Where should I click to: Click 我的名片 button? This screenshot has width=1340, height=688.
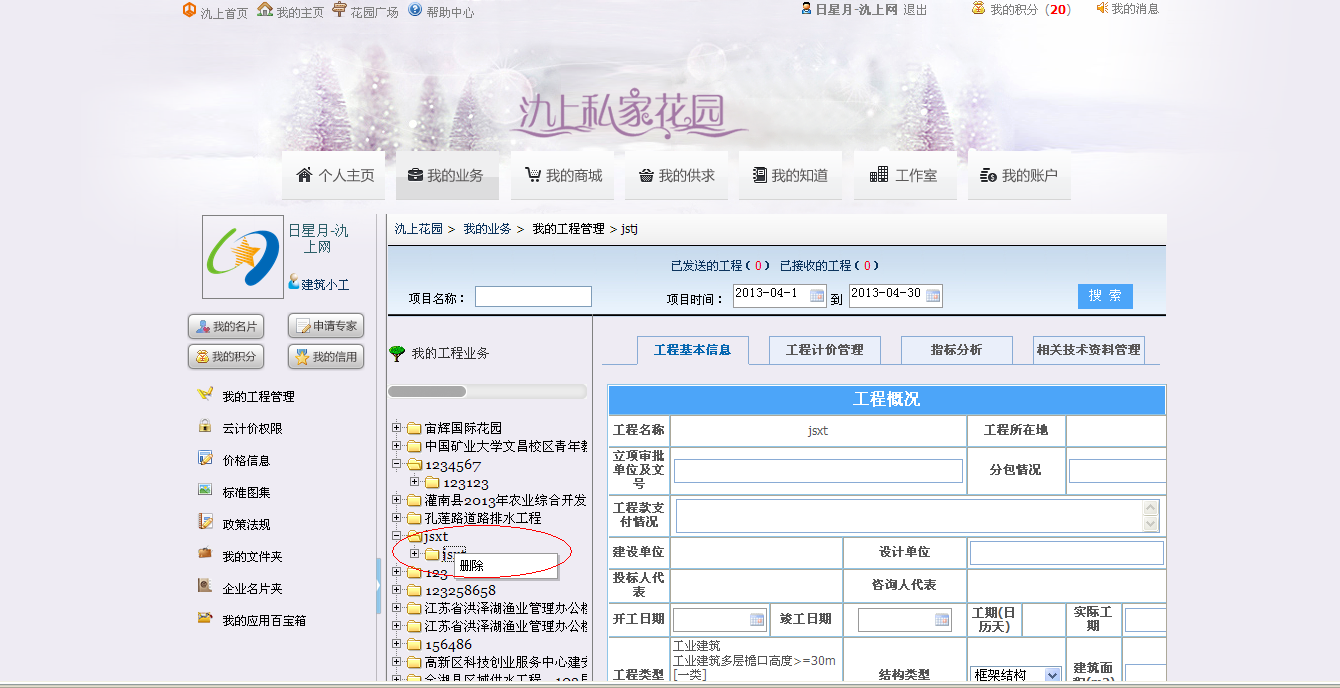click(x=226, y=327)
